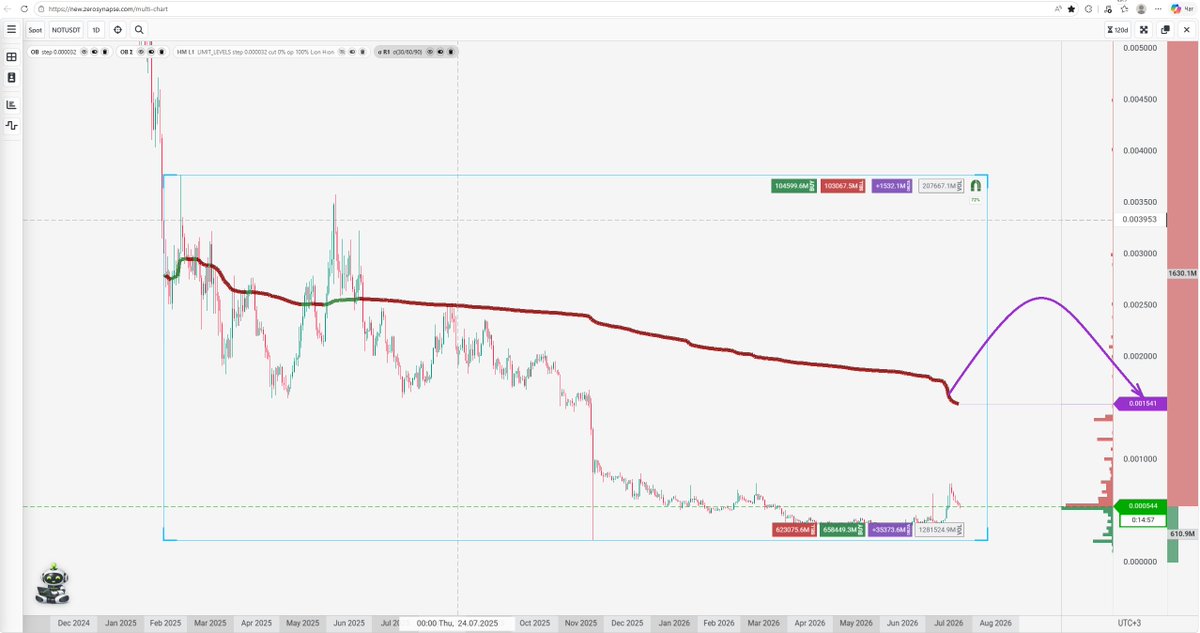The width and height of the screenshot is (1200, 633).
Task: Open the Spot market type selector
Action: tap(36, 30)
